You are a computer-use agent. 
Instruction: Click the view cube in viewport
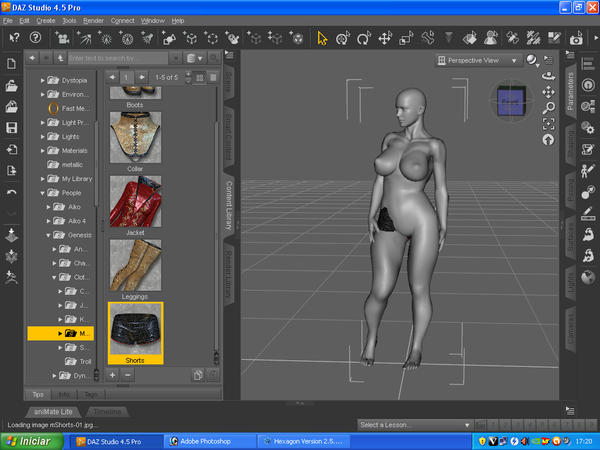[511, 101]
